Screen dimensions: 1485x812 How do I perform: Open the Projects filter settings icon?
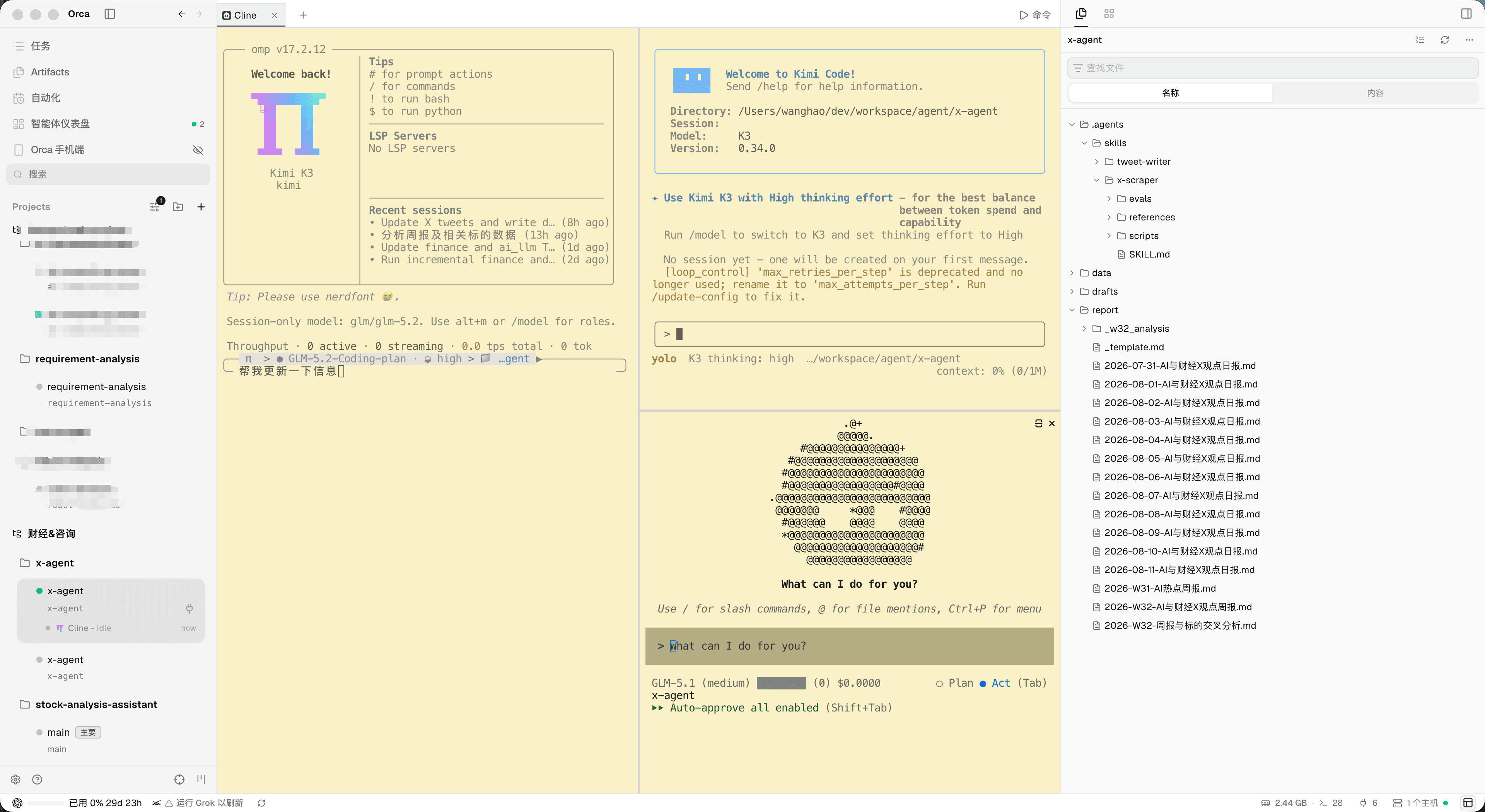click(x=155, y=206)
